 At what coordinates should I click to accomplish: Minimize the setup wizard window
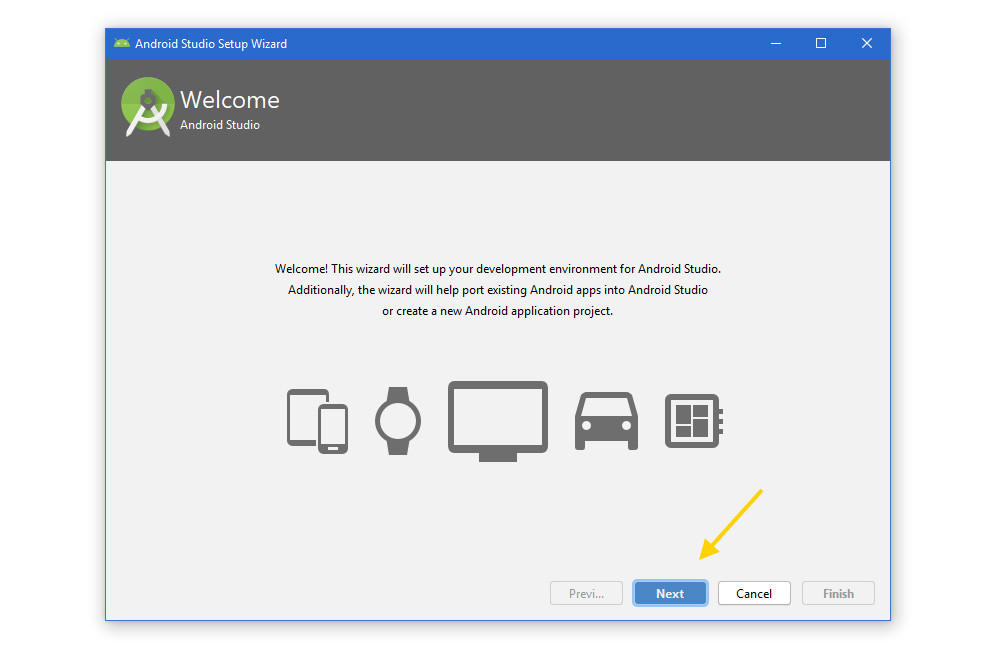776,43
